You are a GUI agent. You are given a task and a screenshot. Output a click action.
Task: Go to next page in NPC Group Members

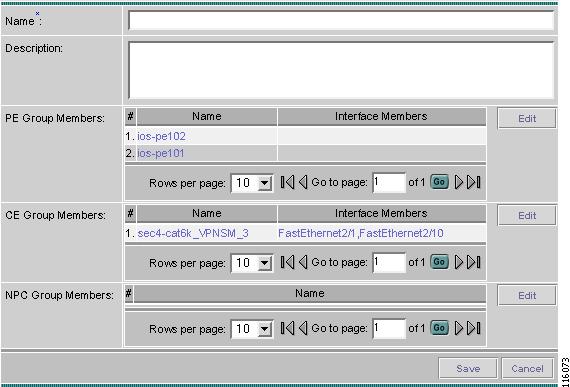coord(459,328)
